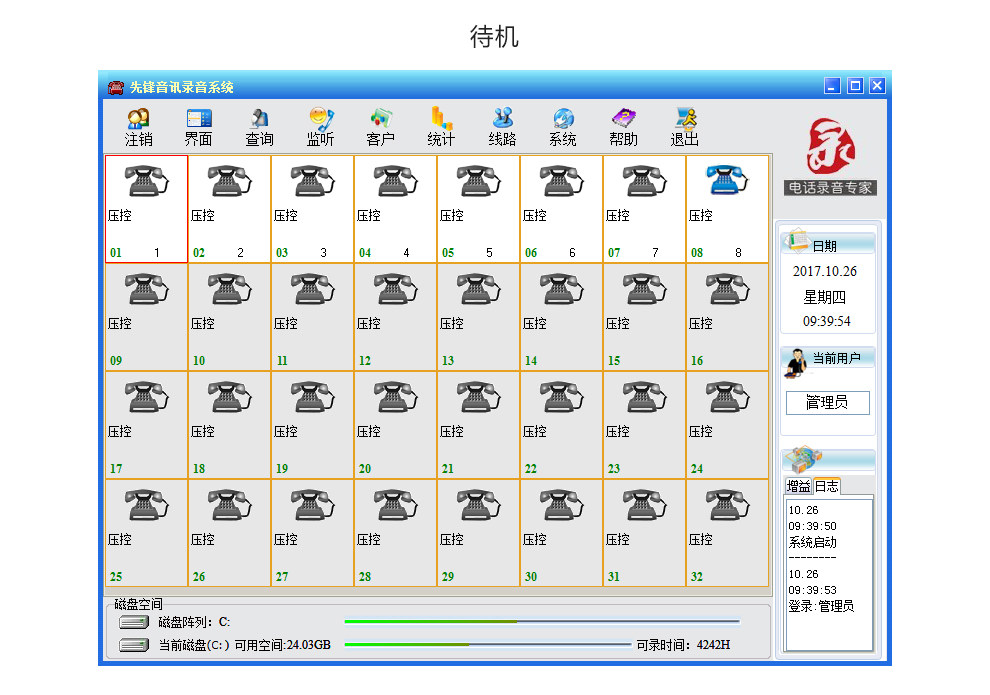This screenshot has height=695, width=990.
Task: Click the current disk drive icon
Action: tap(134, 645)
